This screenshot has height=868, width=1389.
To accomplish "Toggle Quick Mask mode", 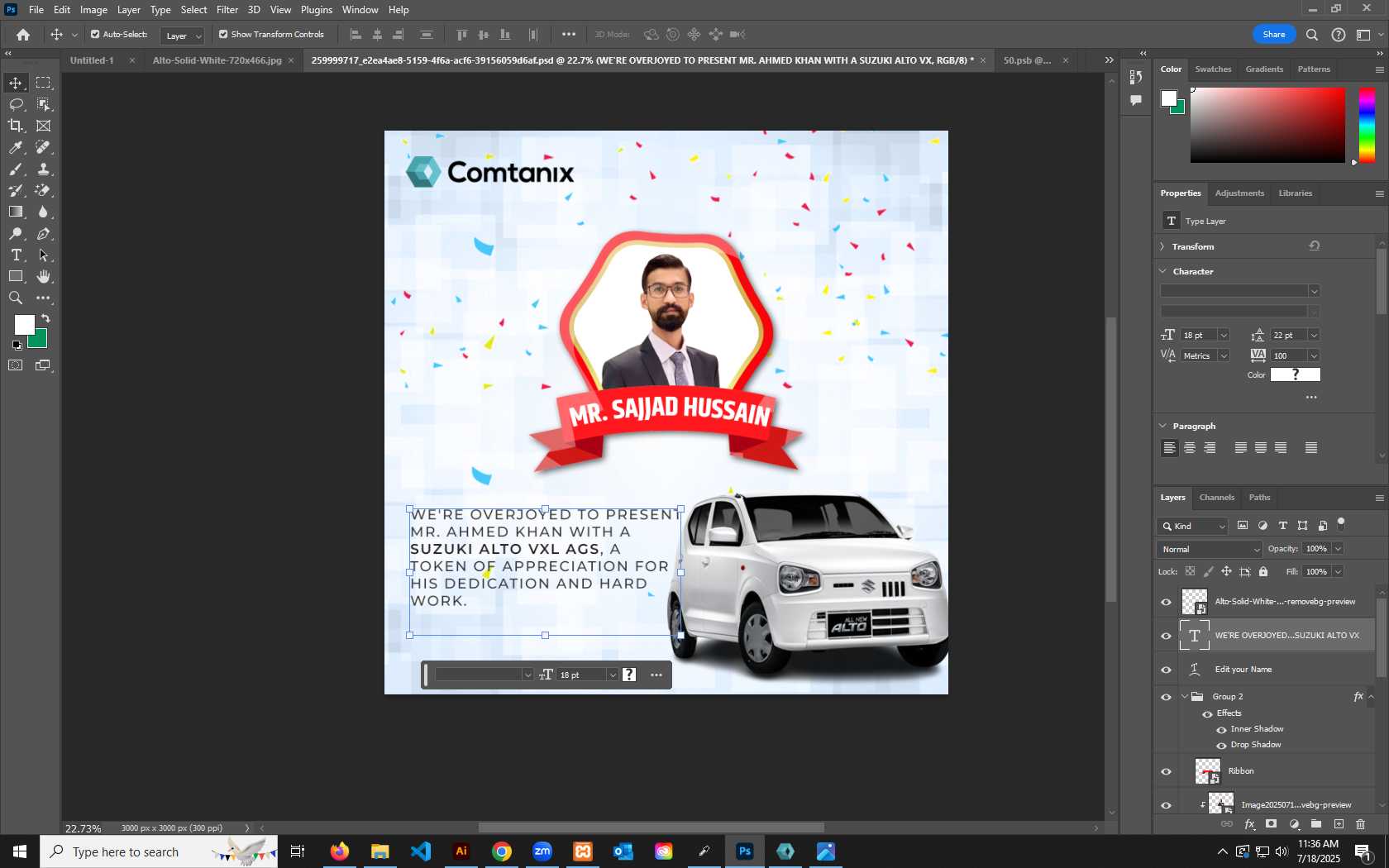I will (x=16, y=365).
